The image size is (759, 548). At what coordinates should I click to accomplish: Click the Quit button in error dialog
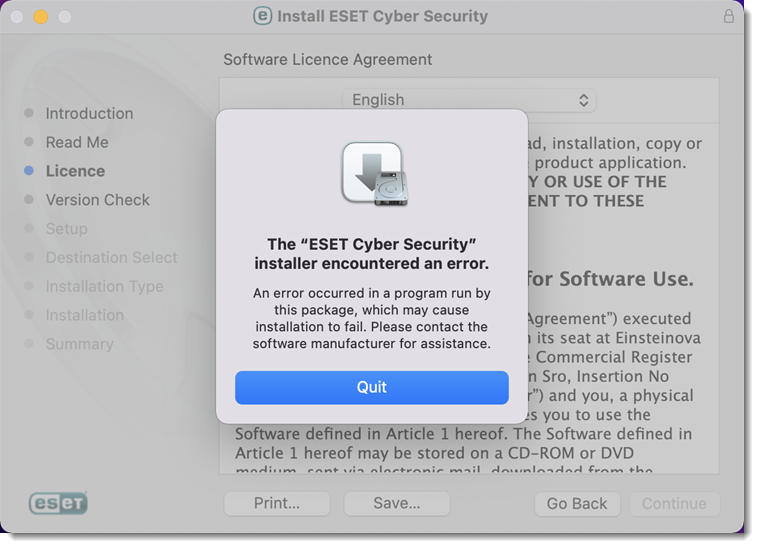click(371, 387)
